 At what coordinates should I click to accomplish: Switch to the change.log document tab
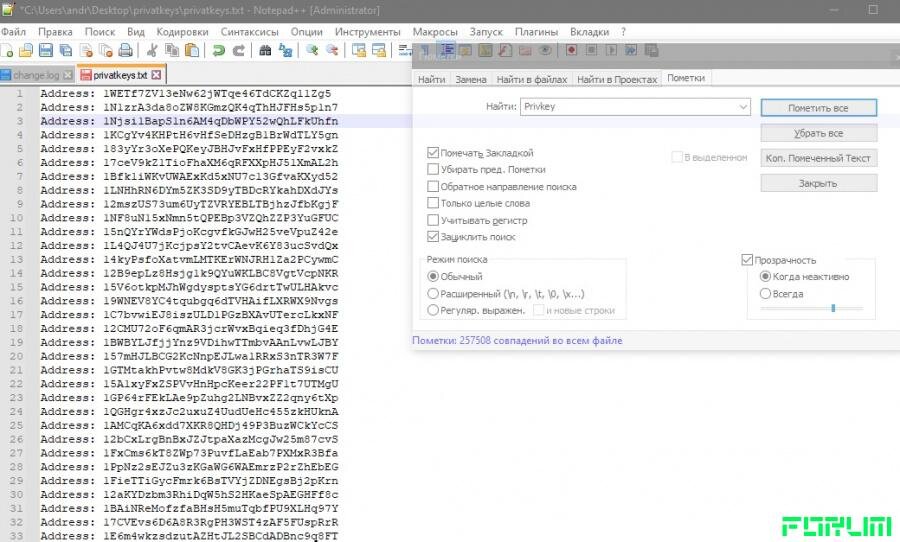click(36, 75)
